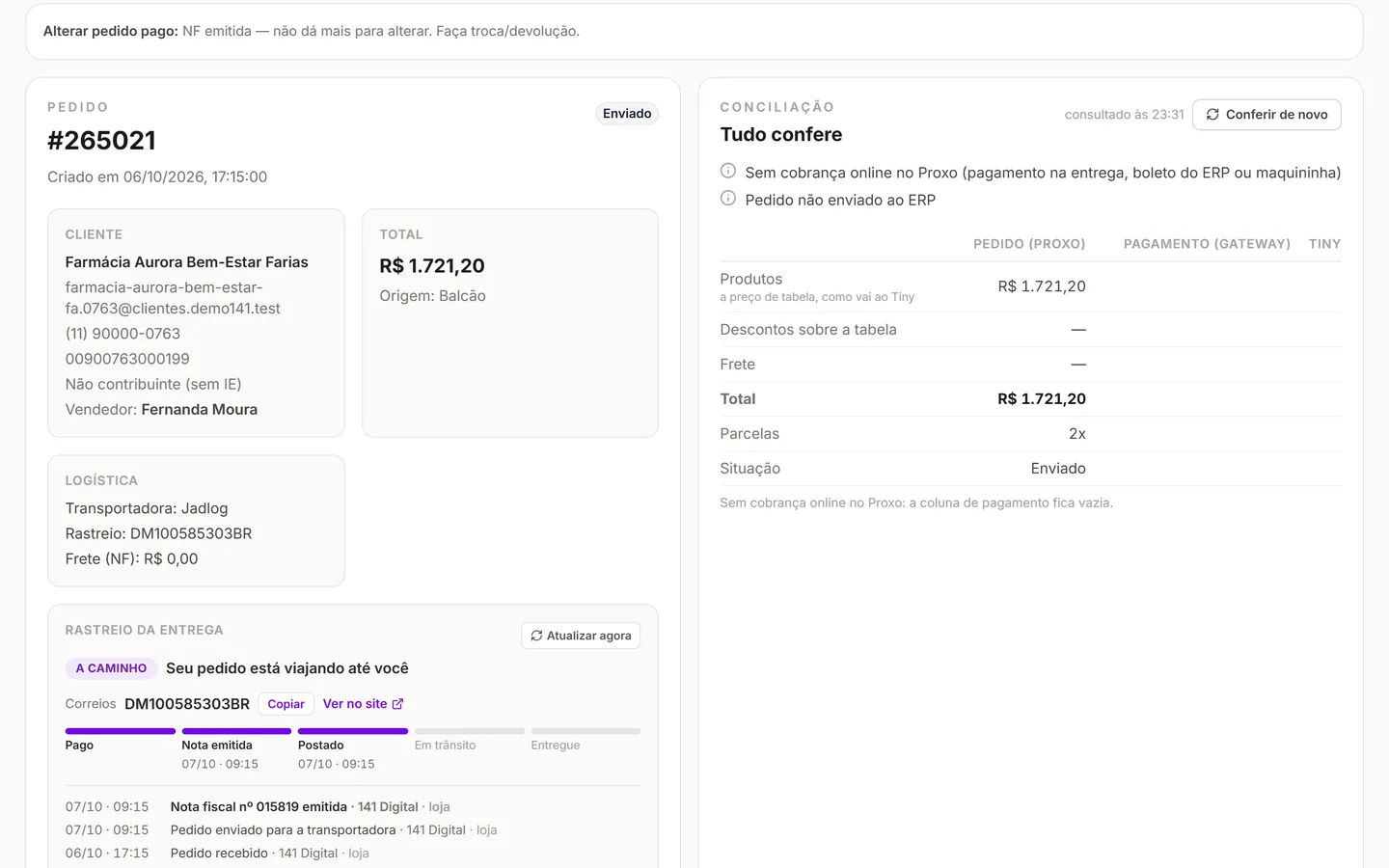The height and width of the screenshot is (868, 1389).
Task: Click the 'Pedido recebido' event row
Action: tap(352, 854)
